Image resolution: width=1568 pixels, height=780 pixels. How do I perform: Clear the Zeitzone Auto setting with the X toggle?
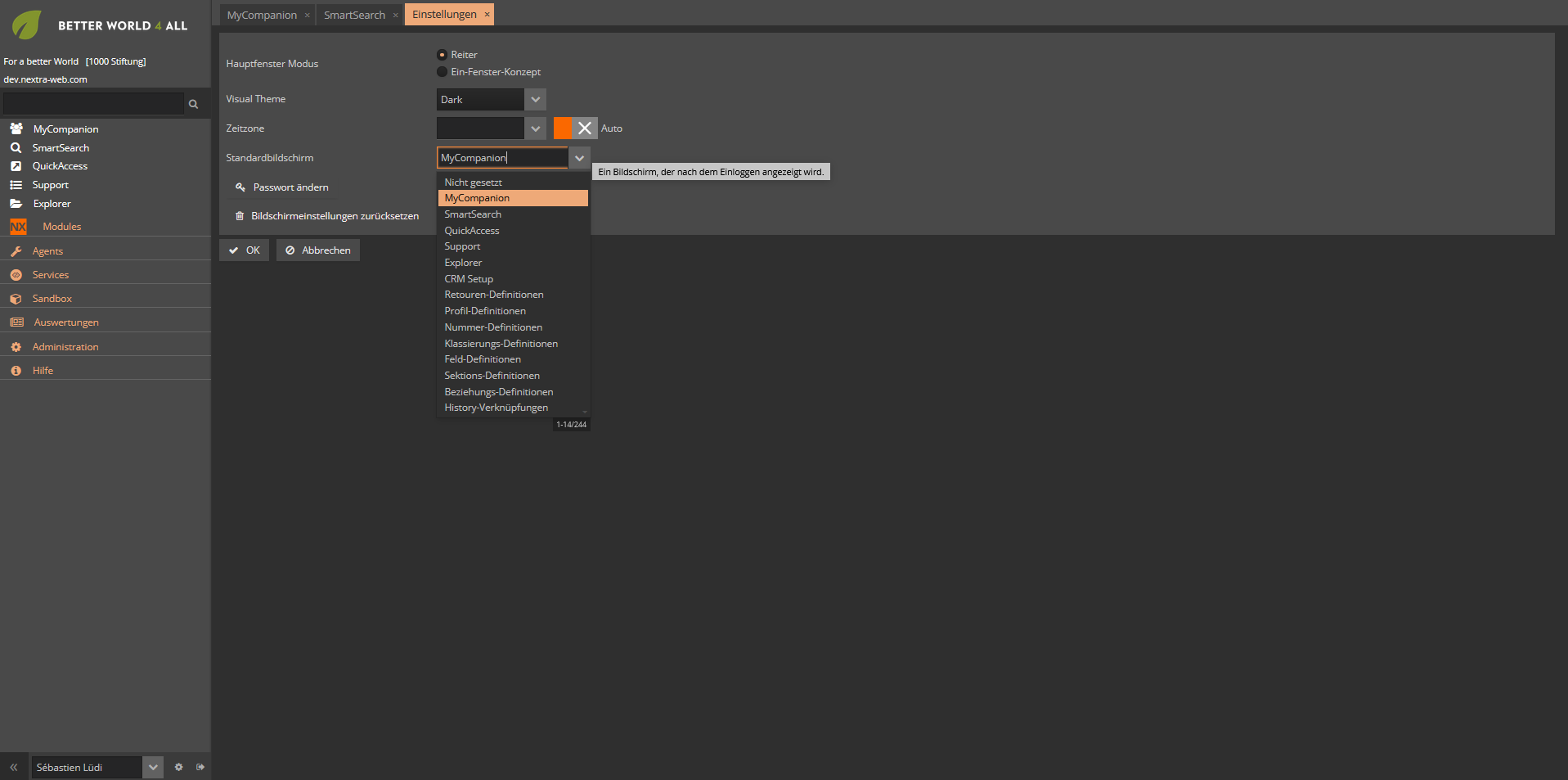(x=586, y=128)
